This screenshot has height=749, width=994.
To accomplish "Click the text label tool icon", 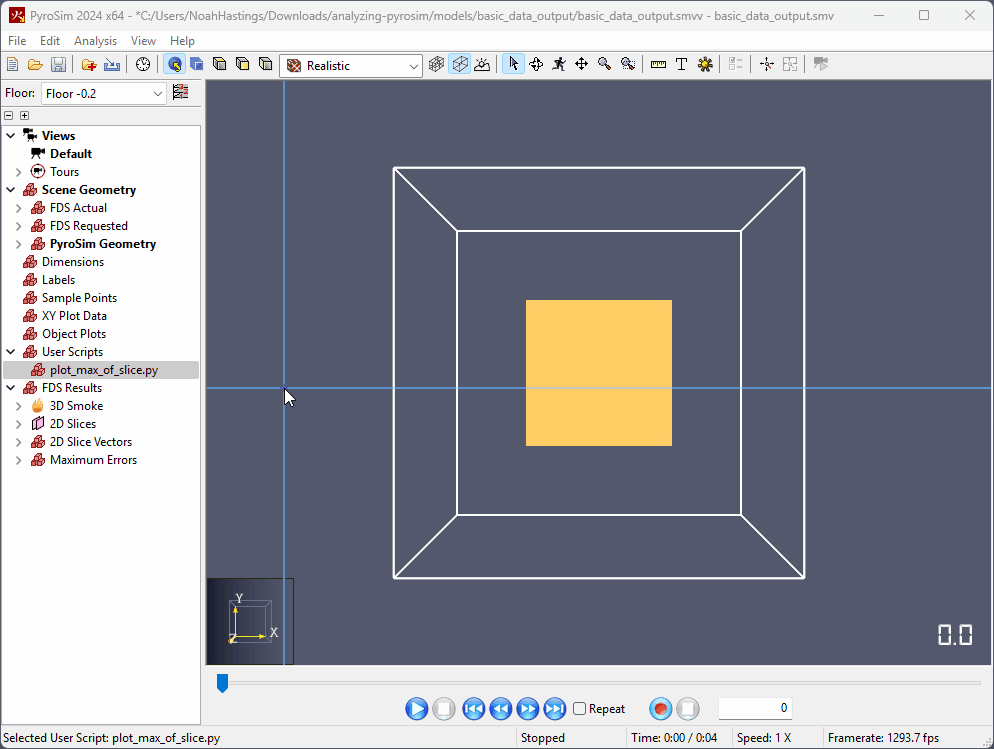I will click(x=681, y=65).
